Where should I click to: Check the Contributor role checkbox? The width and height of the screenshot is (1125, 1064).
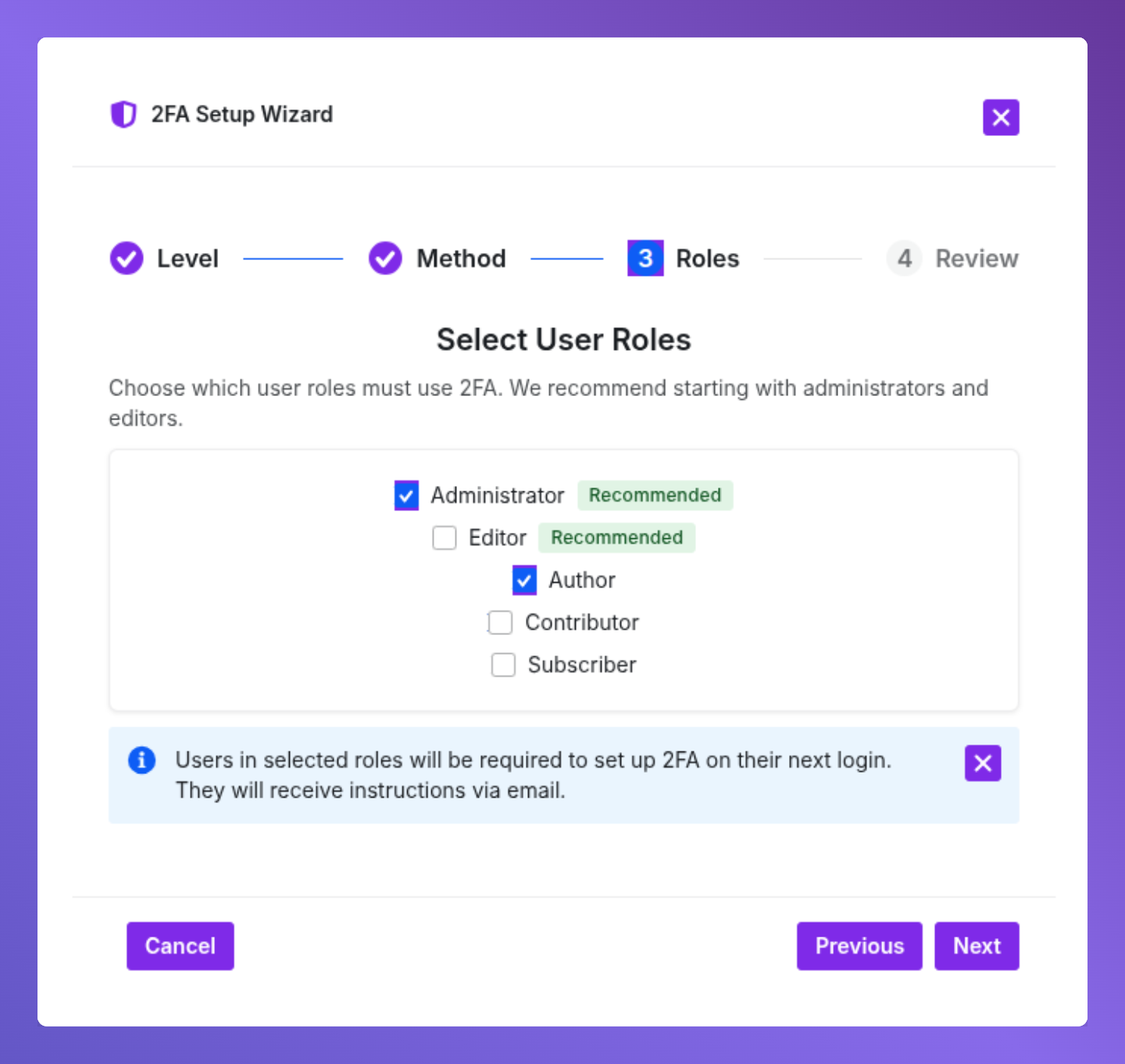[x=500, y=623]
